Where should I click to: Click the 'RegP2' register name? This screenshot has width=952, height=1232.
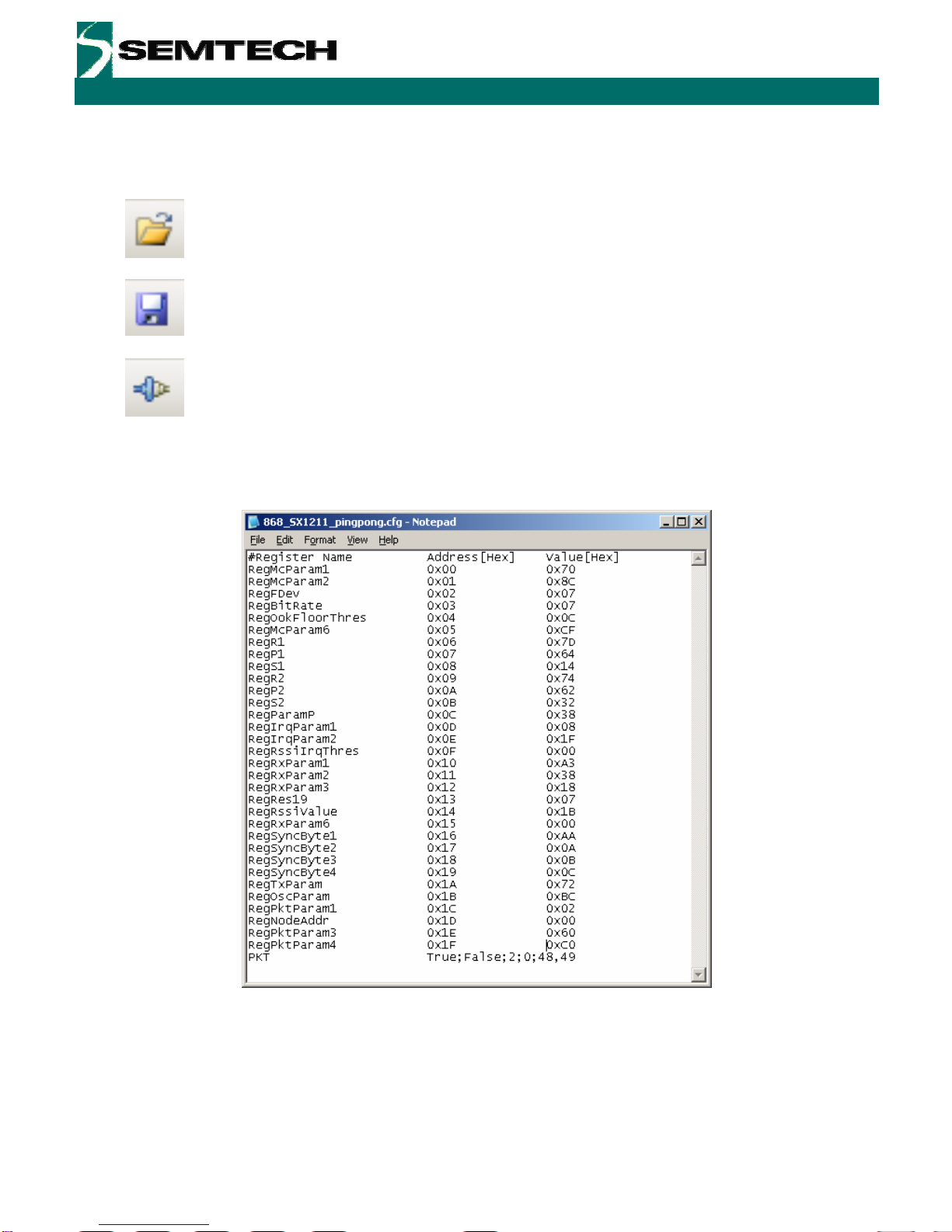pyautogui.click(x=267, y=691)
